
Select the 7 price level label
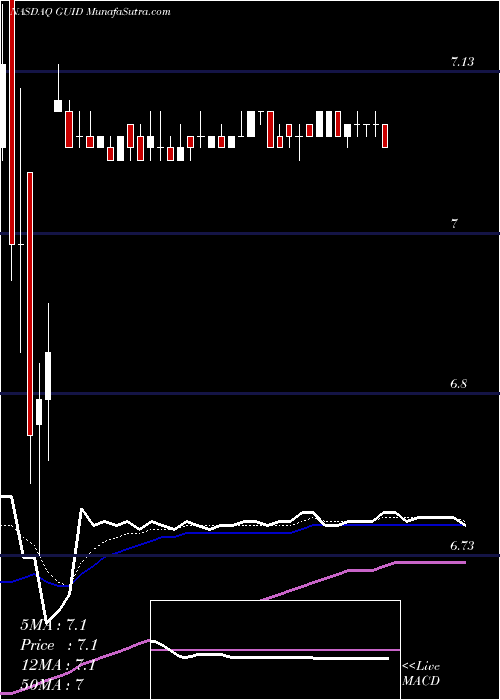(x=454, y=224)
